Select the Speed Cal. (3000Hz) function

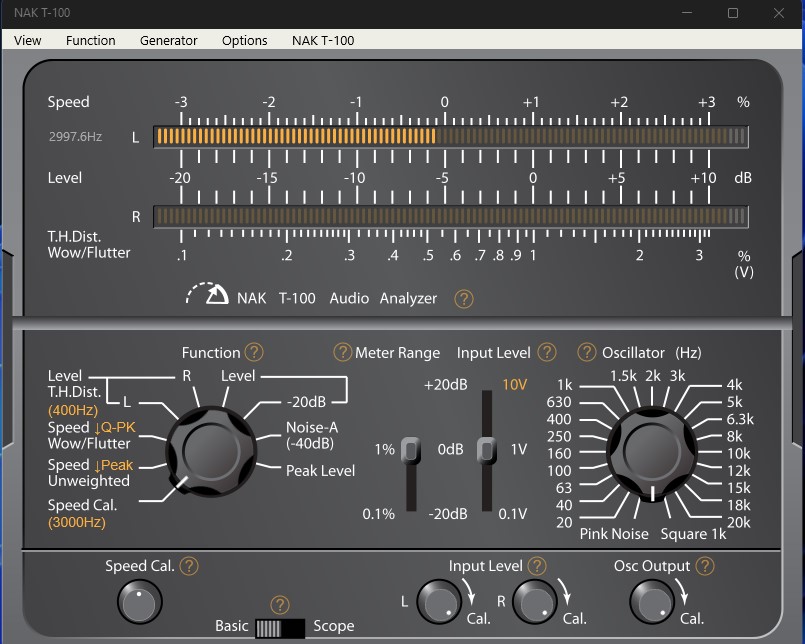(x=82, y=514)
